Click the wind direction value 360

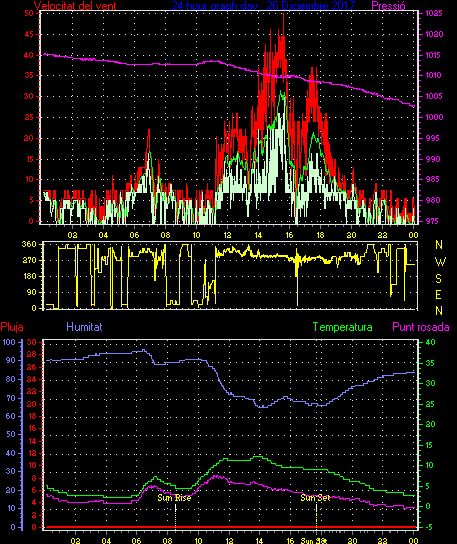(x=29, y=244)
